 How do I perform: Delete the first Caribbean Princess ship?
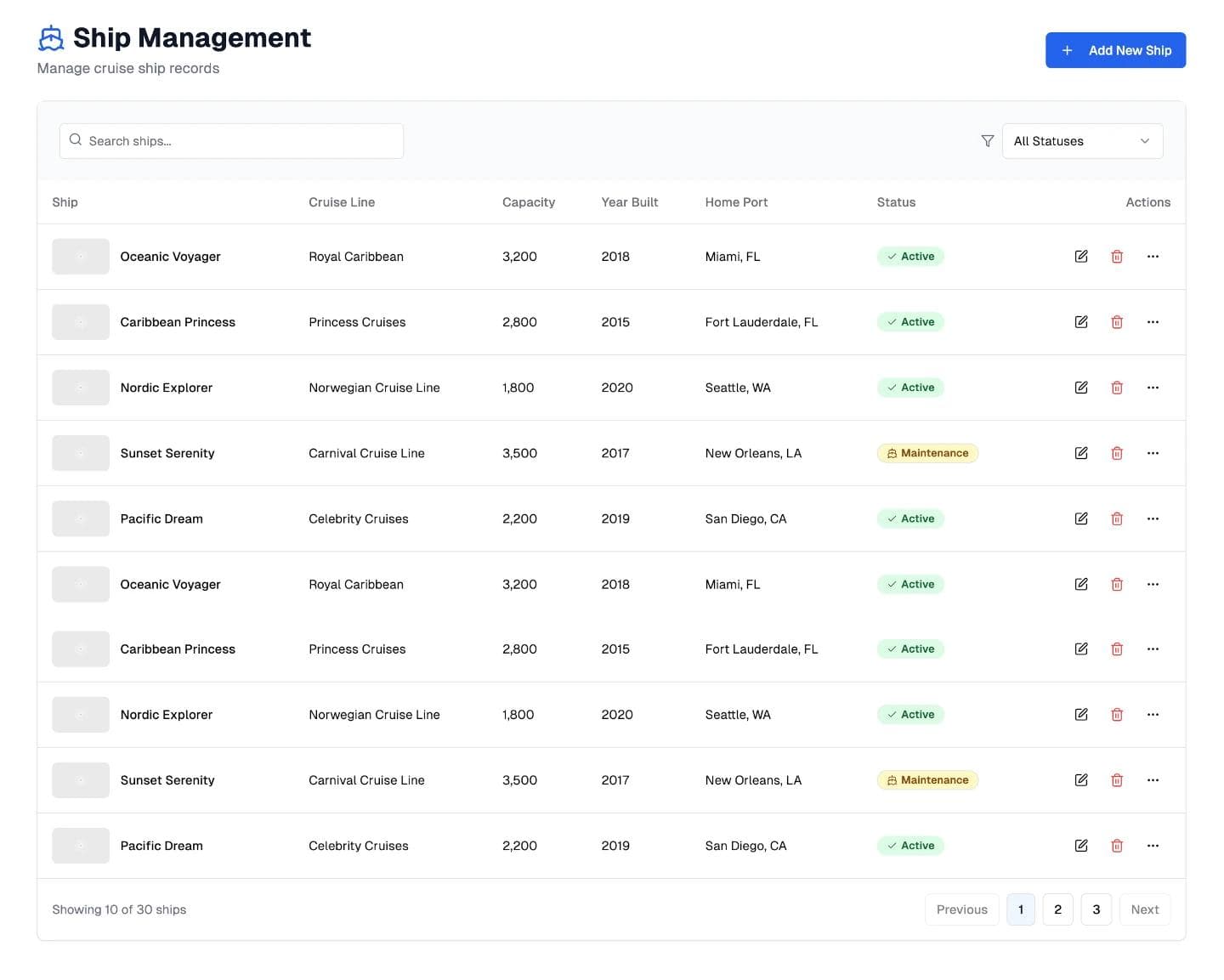pyautogui.click(x=1117, y=322)
